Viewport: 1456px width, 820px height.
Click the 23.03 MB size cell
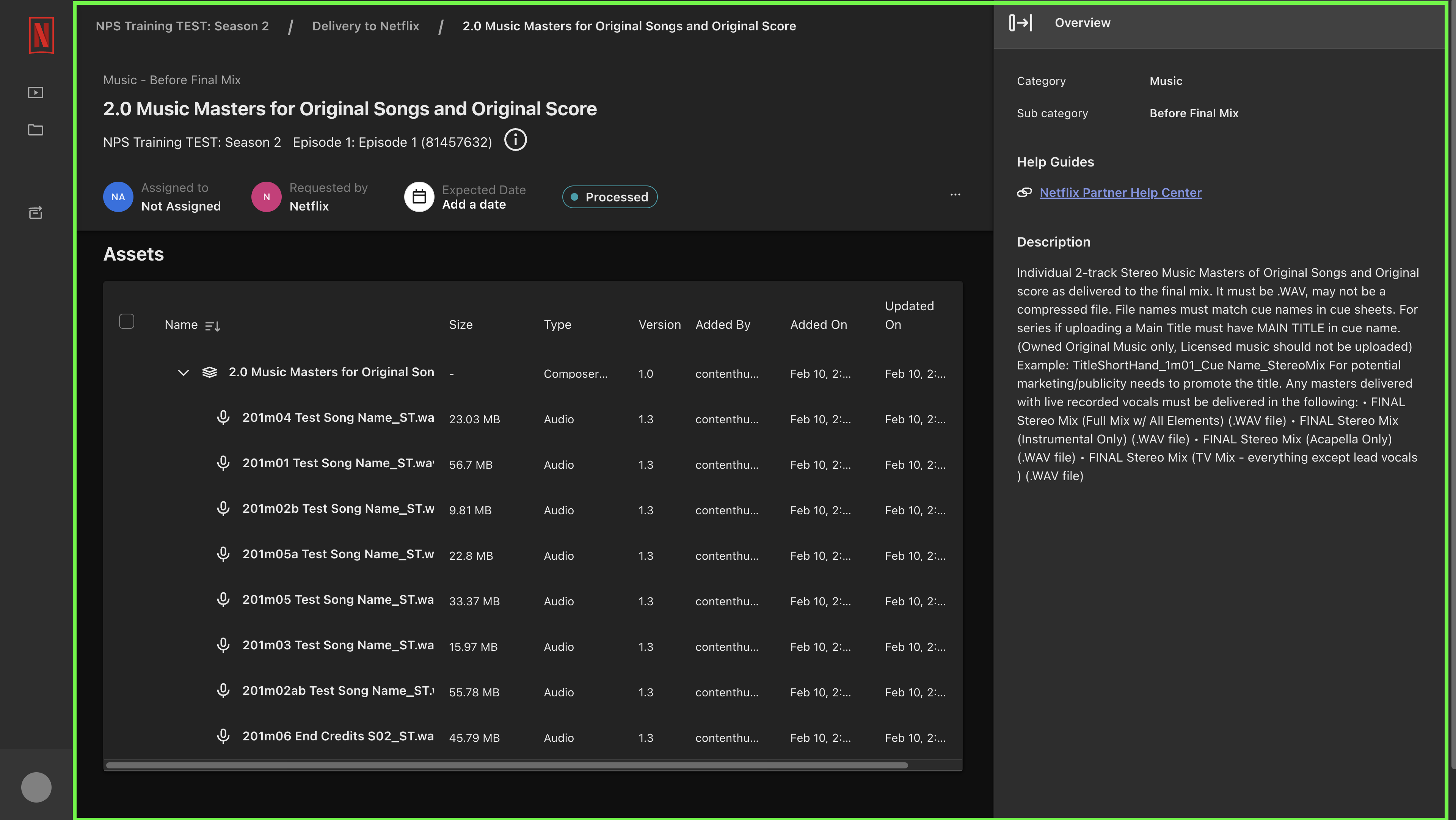[474, 419]
